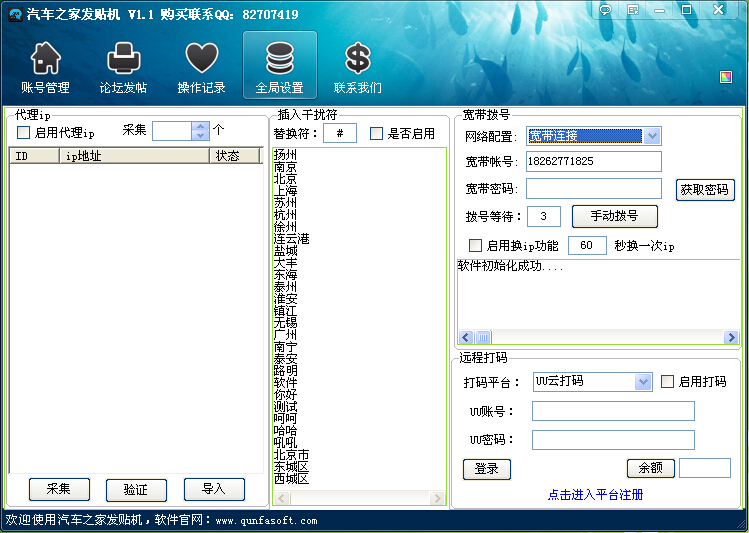Enable the 启用打码 checkbox
The height and width of the screenshot is (533, 749).
668,381
